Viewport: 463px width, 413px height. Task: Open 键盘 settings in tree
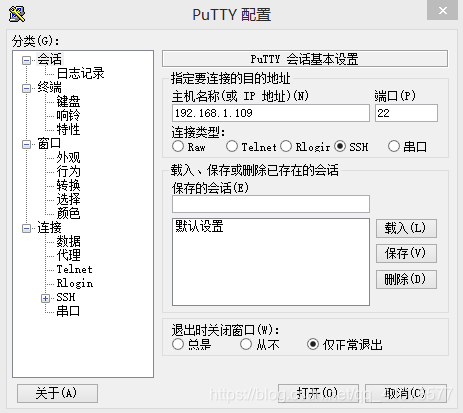(68, 101)
